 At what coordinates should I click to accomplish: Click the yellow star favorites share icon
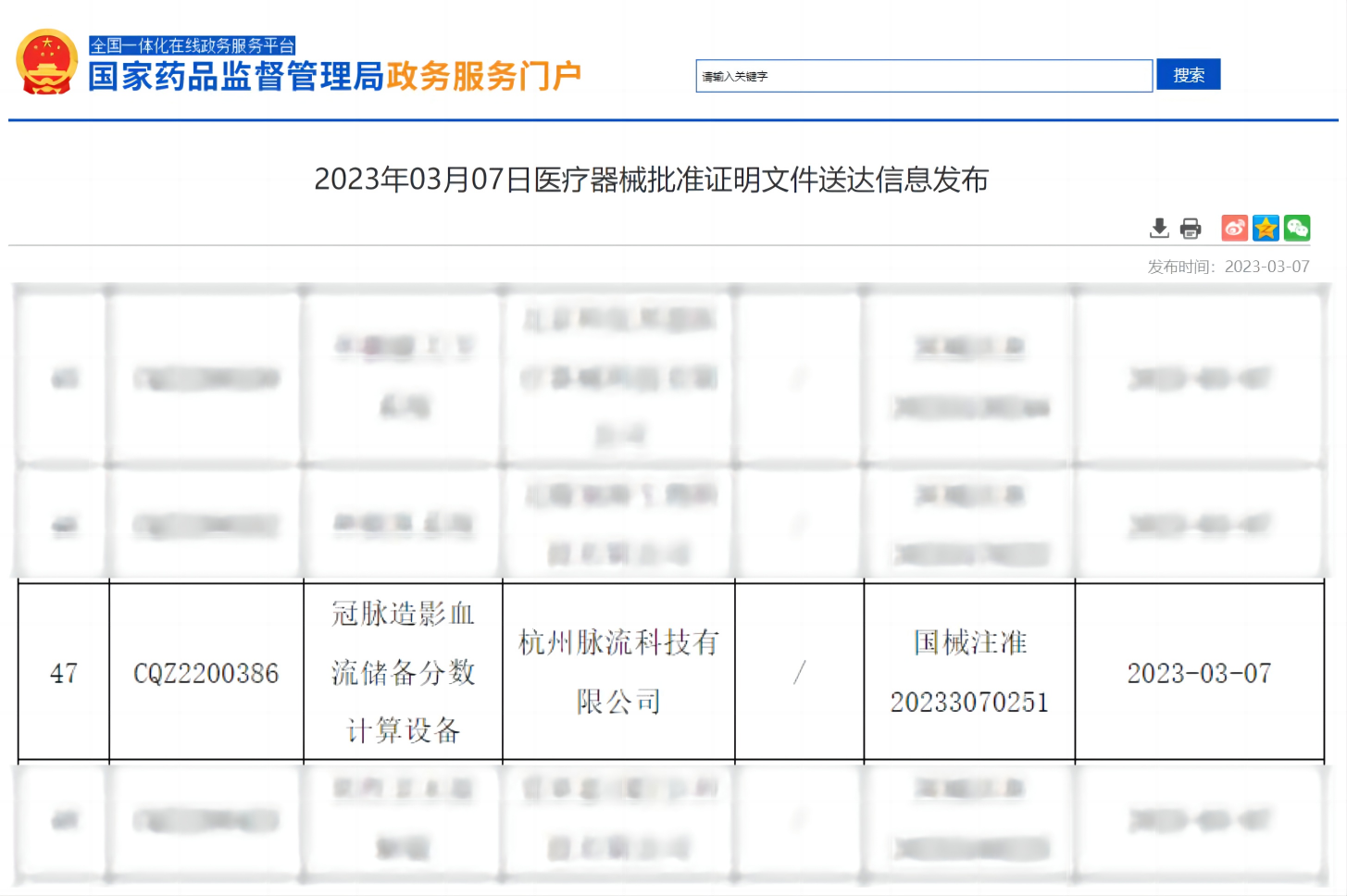click(x=1266, y=228)
